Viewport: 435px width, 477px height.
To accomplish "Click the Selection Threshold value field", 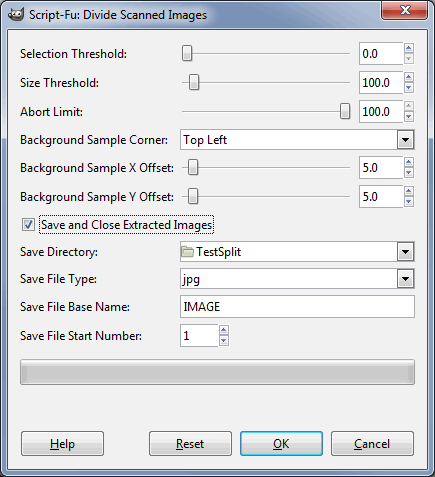I will (381, 53).
